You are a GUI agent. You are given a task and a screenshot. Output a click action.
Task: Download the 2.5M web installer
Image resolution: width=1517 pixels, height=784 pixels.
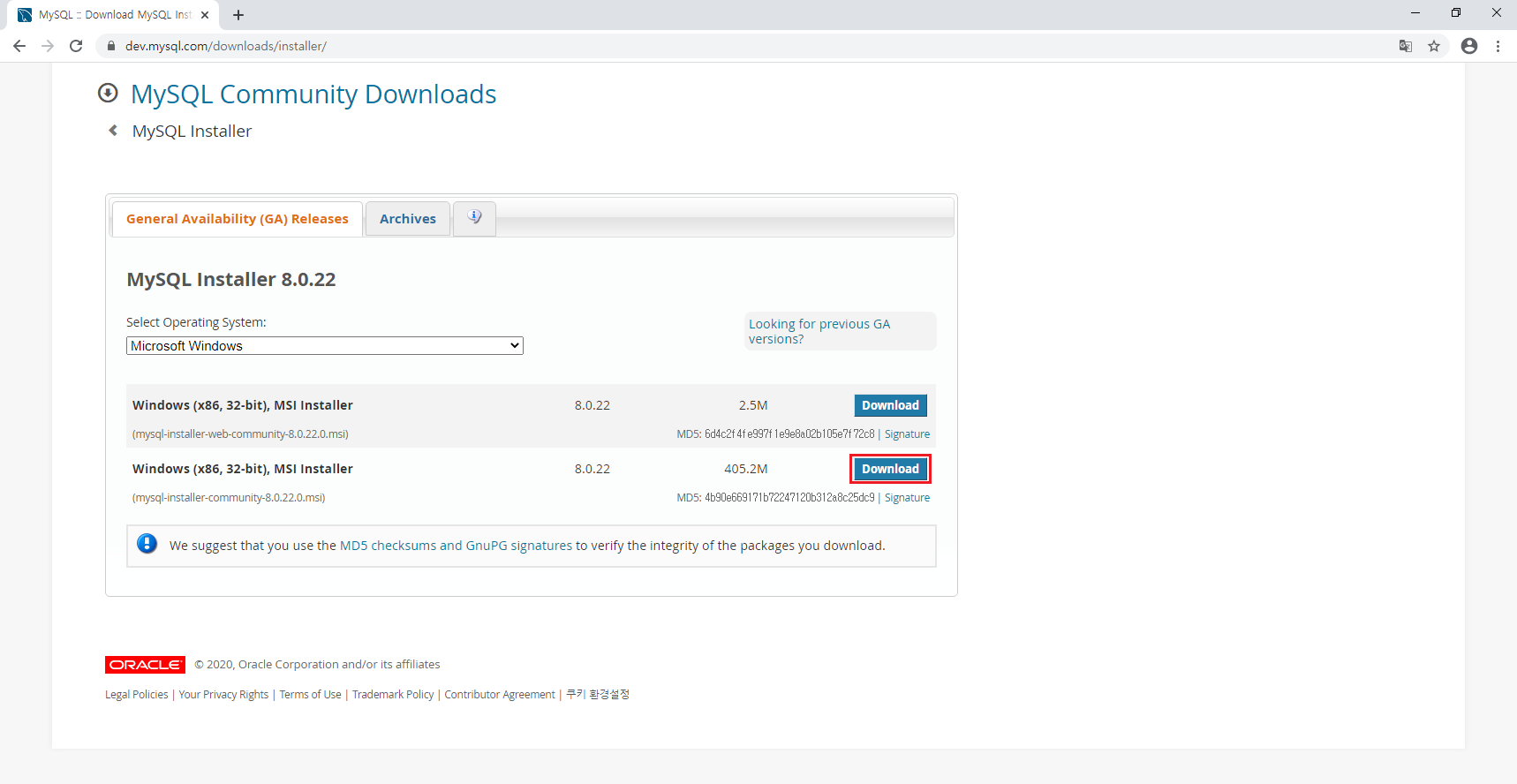pyautogui.click(x=890, y=405)
